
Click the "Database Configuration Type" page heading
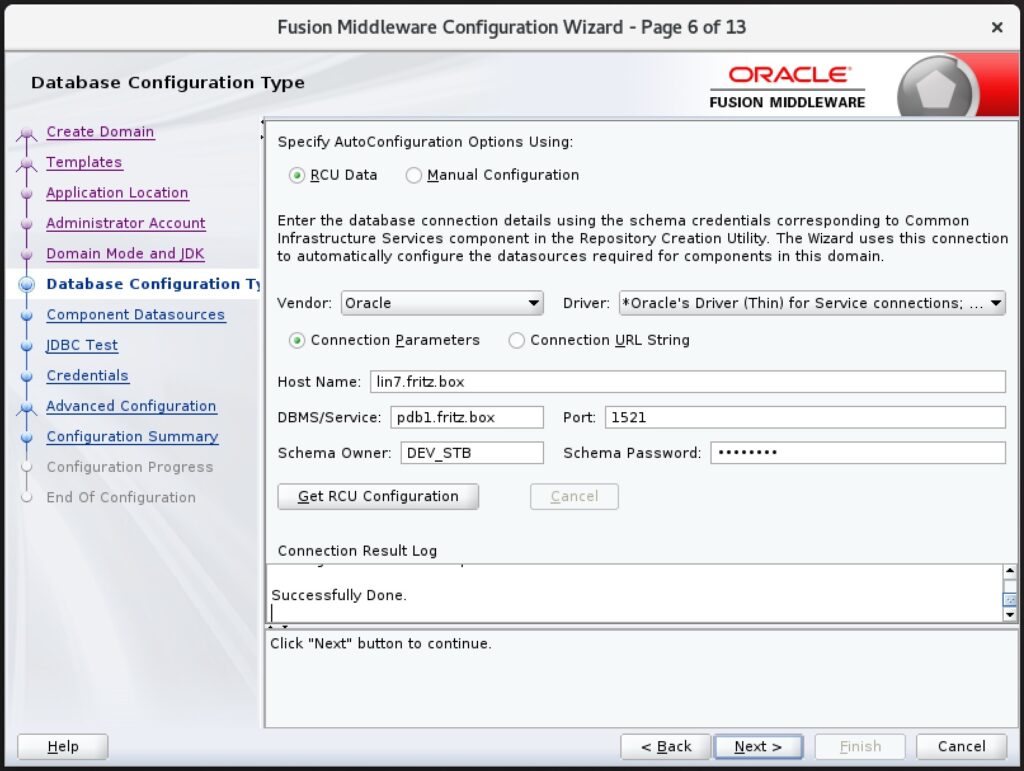click(x=168, y=83)
